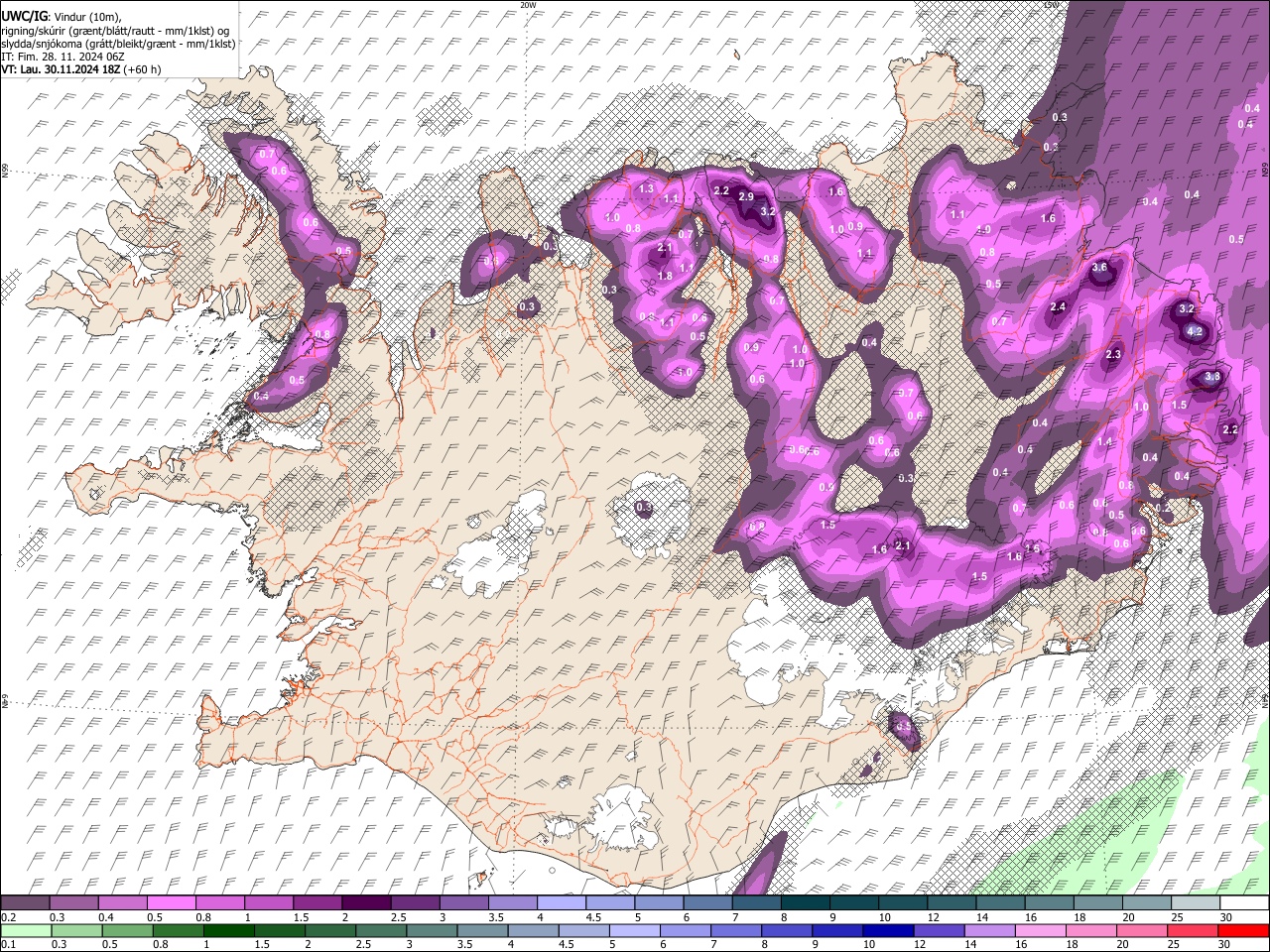Click the 15W longitude label on the top edge
1270x952 pixels.
coord(1052,5)
